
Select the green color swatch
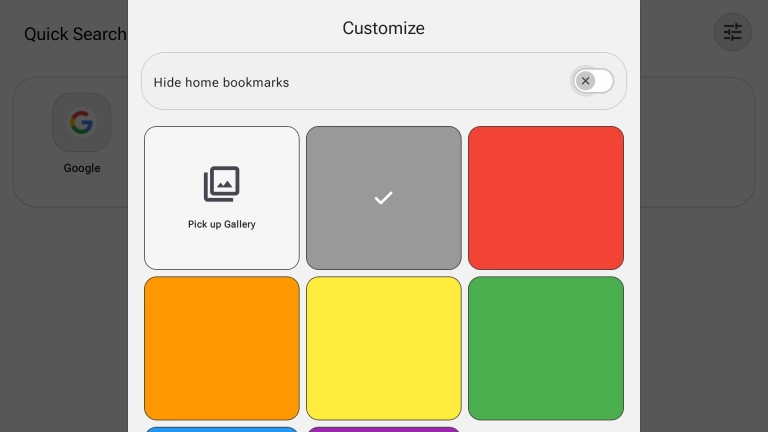[545, 348]
